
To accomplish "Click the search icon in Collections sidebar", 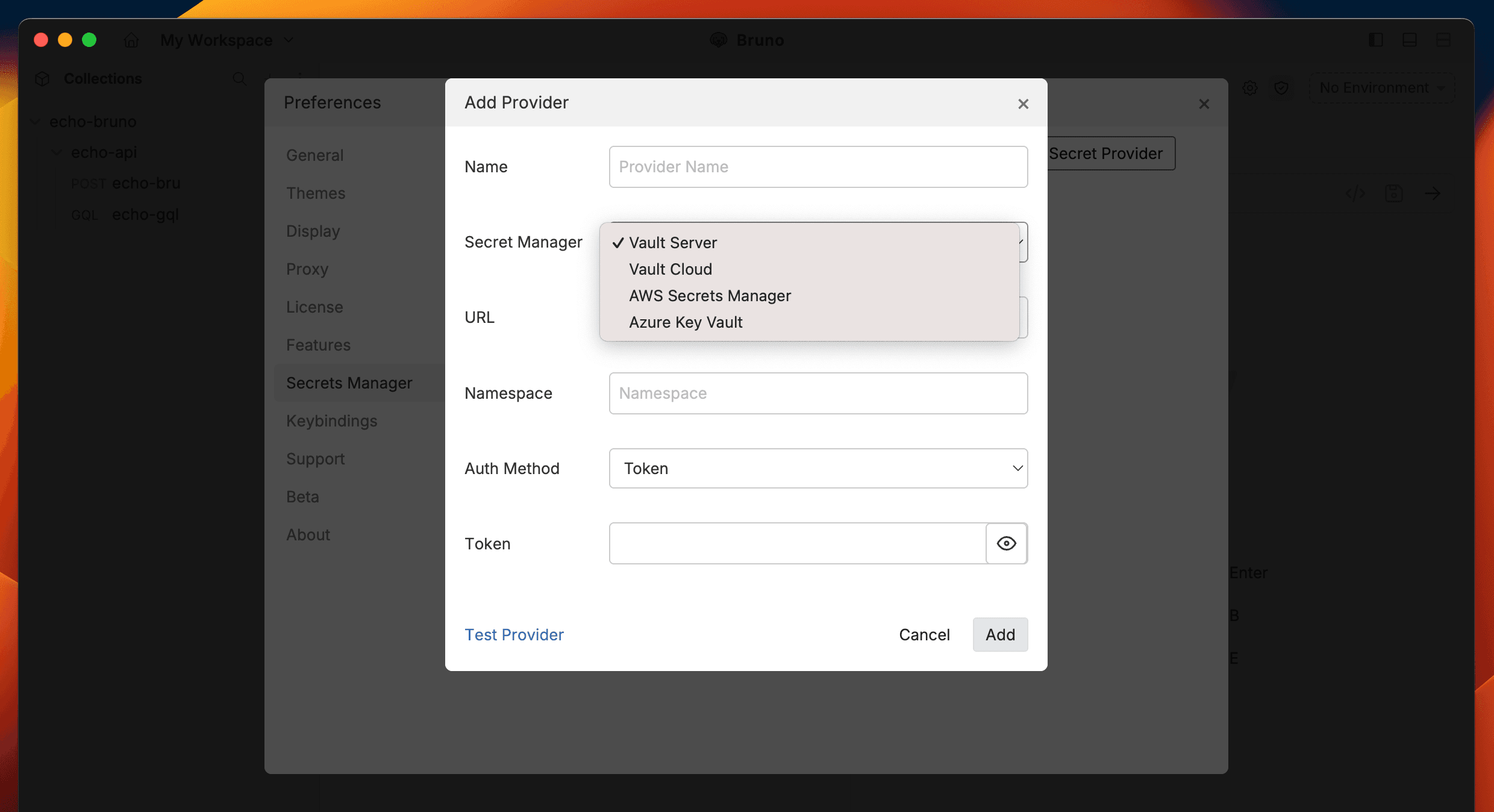I will pyautogui.click(x=239, y=79).
